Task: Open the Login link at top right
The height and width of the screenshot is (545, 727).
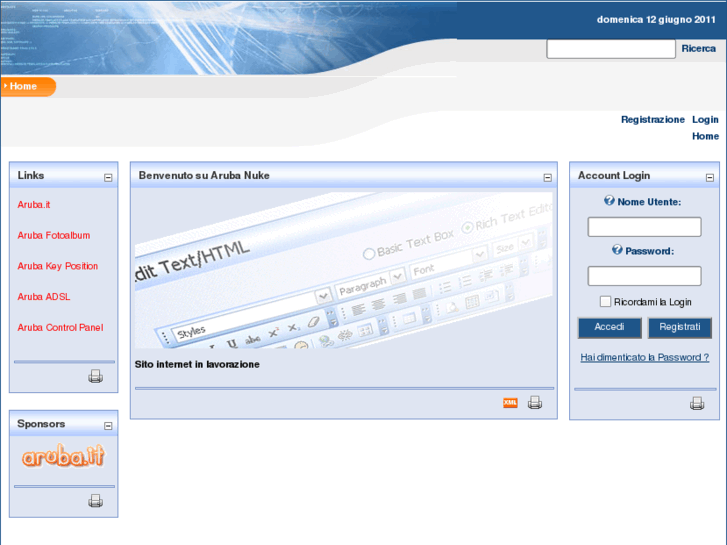Action: pyautogui.click(x=705, y=120)
